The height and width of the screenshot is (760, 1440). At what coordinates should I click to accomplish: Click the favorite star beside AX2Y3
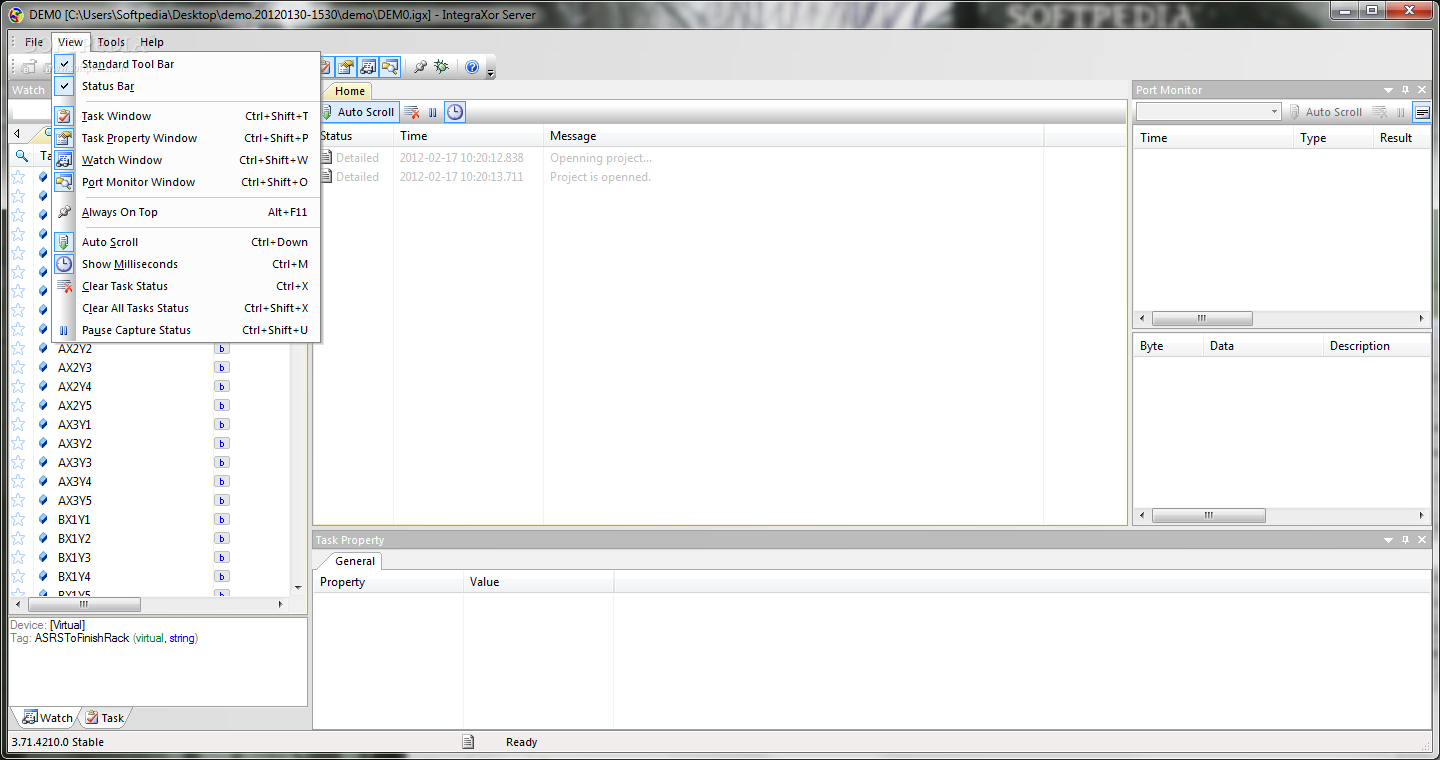tap(18, 368)
